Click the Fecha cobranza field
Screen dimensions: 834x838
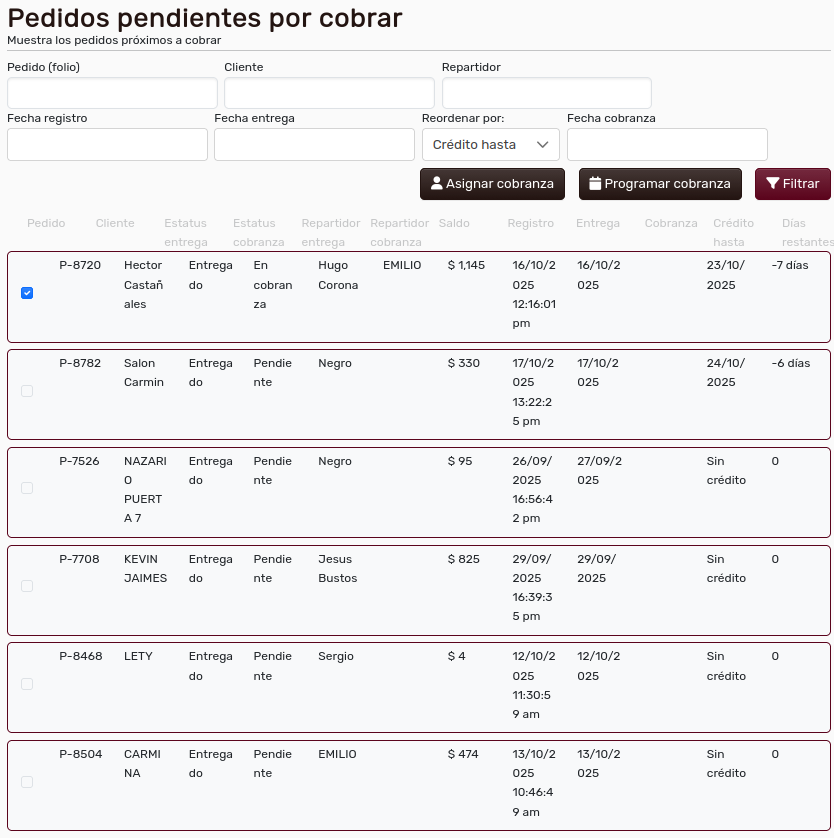(x=667, y=144)
